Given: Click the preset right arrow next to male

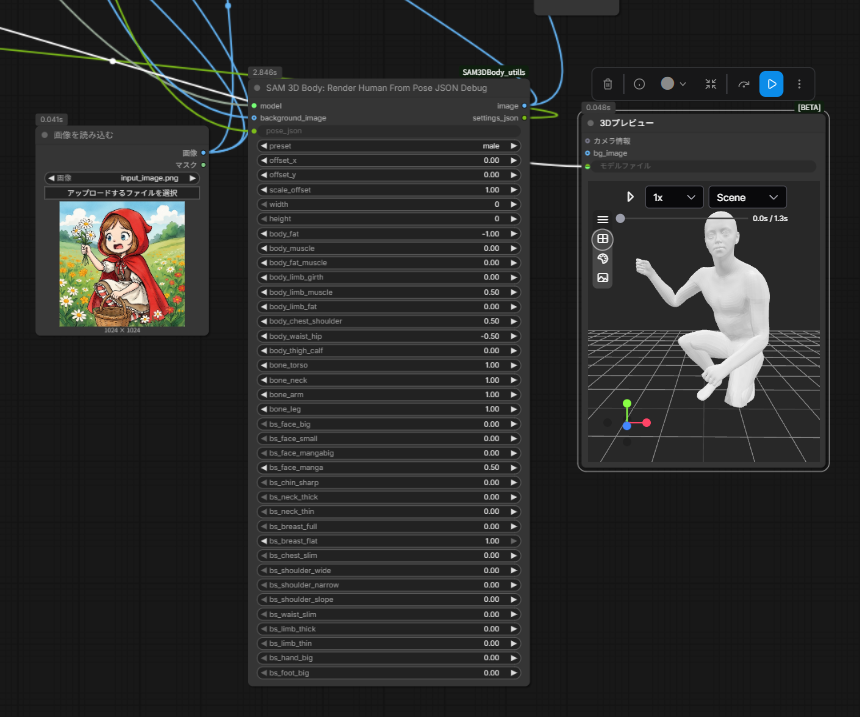Looking at the screenshot, I should (513, 146).
